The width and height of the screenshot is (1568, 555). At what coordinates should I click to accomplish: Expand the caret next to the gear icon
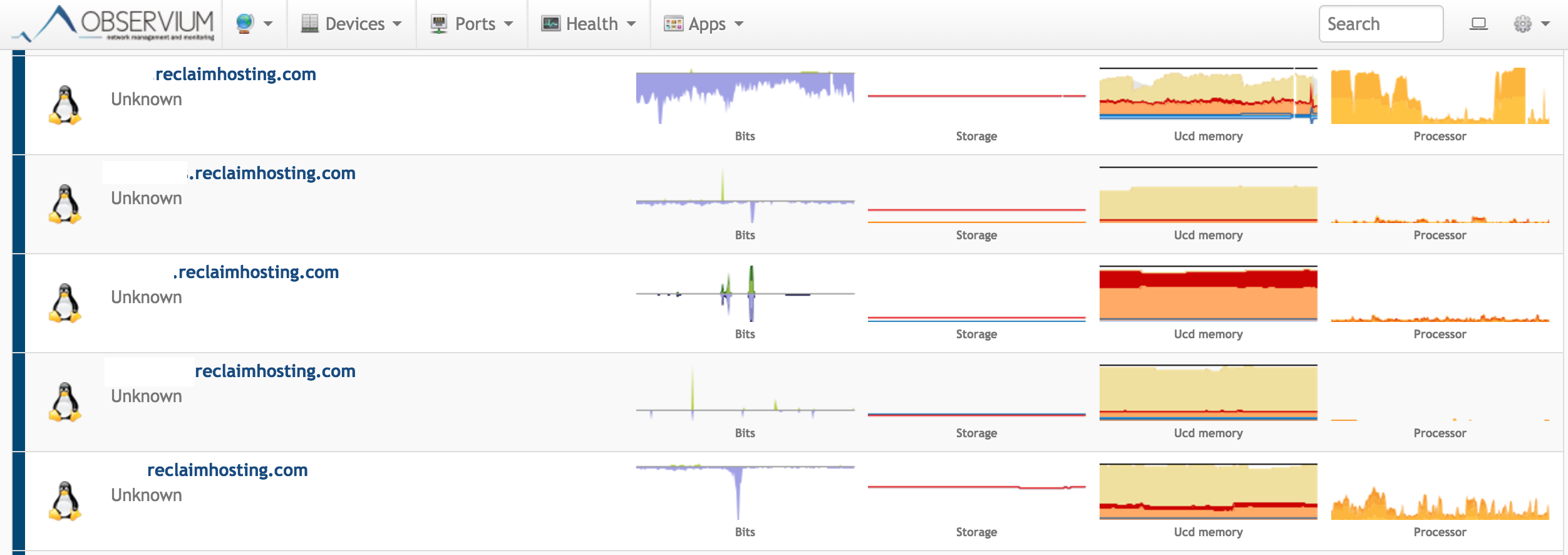coord(1545,24)
